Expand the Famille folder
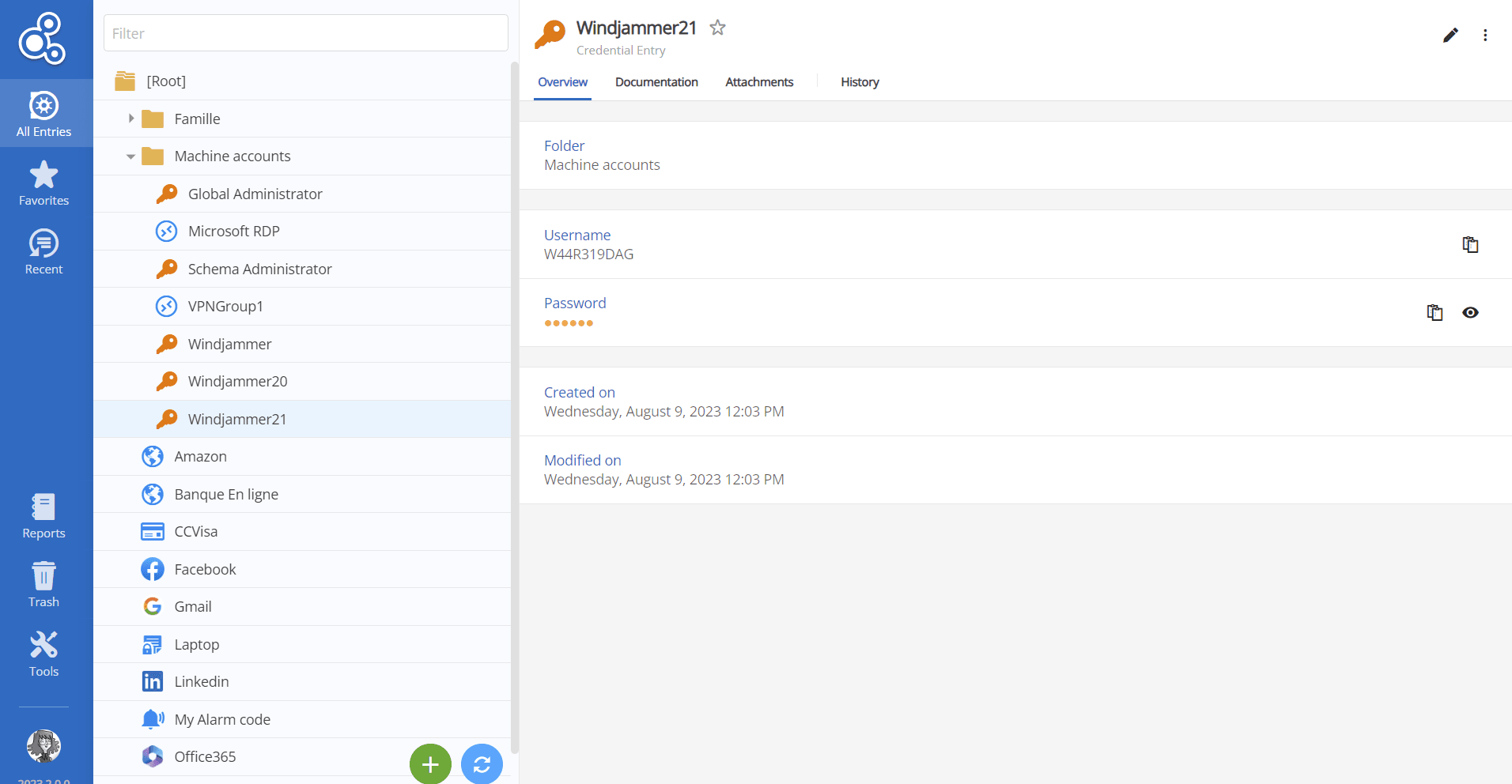This screenshot has width=1512, height=784. [x=131, y=119]
